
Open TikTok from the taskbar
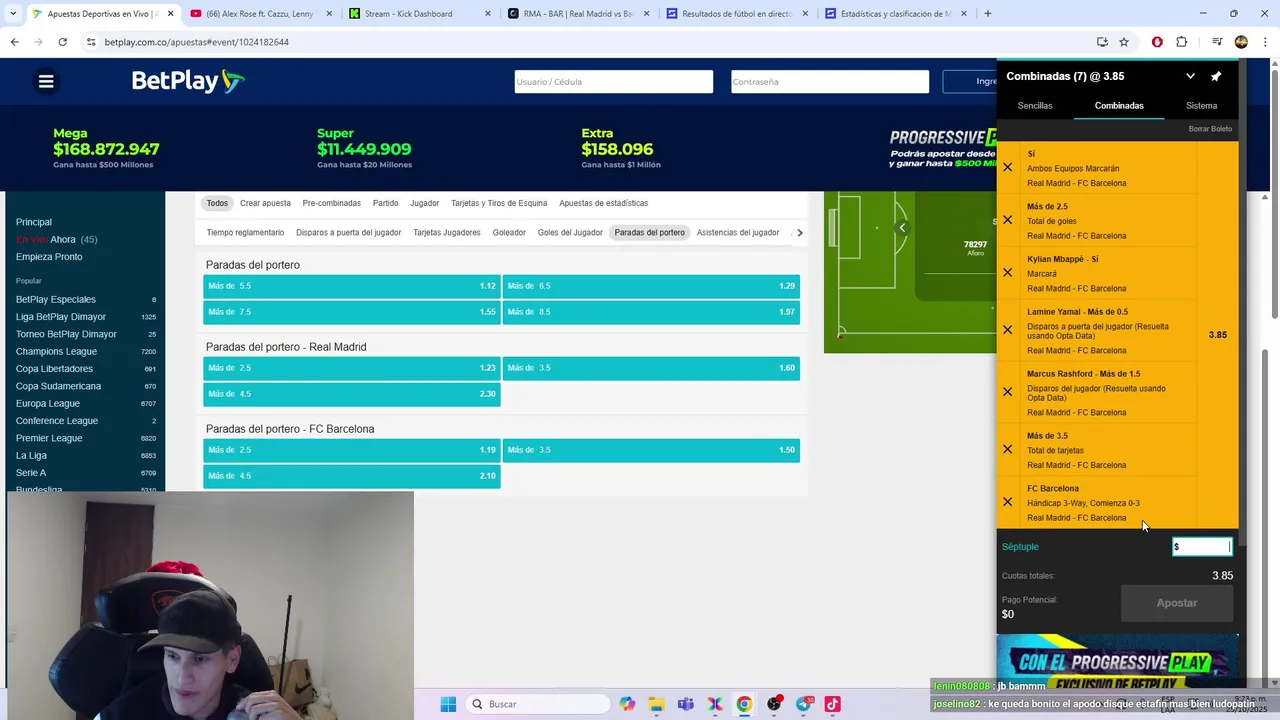coord(833,704)
